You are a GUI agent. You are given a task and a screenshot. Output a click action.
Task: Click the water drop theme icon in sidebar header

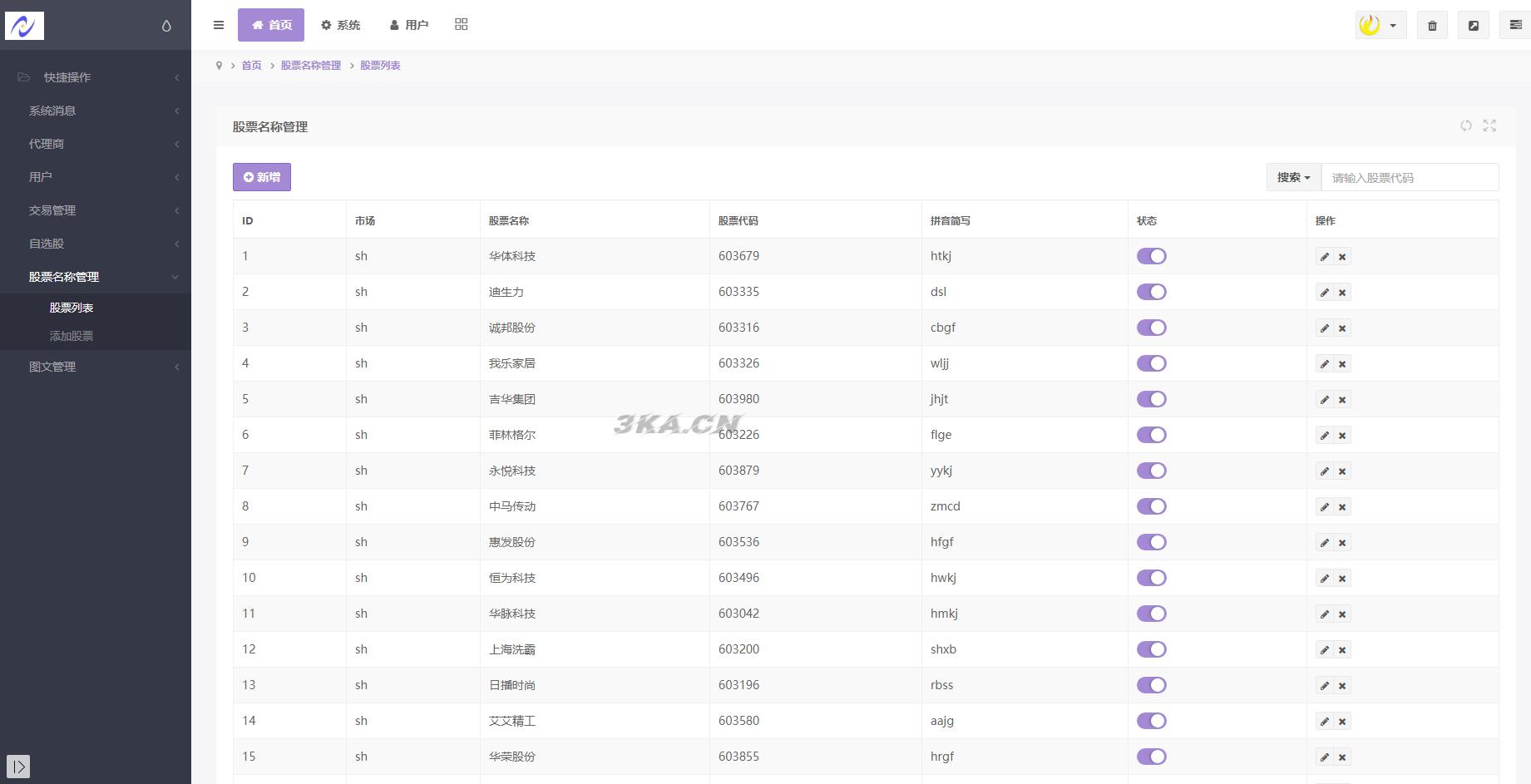[166, 26]
